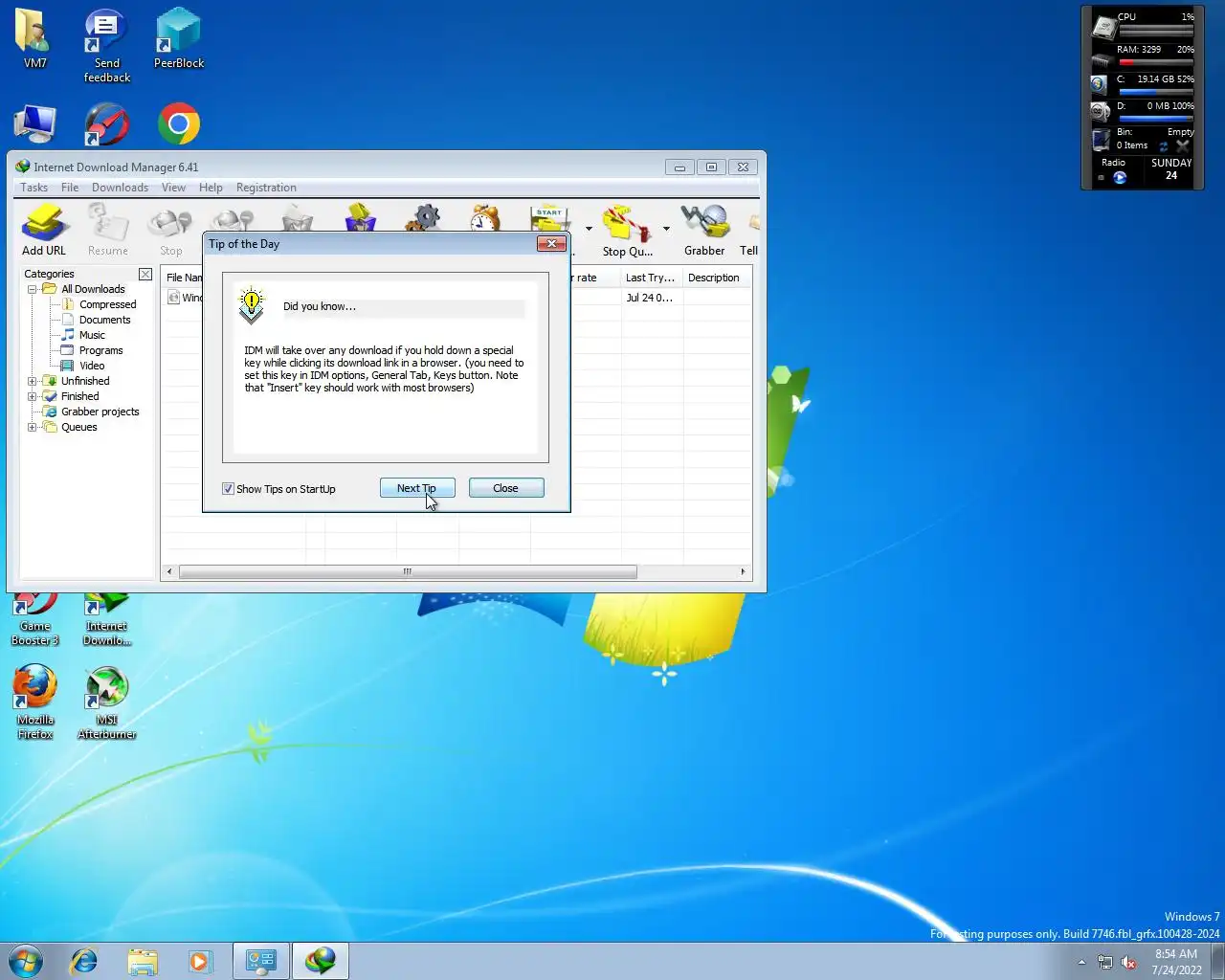Select Grabber projects in the tree
1225x980 pixels.
tap(100, 412)
